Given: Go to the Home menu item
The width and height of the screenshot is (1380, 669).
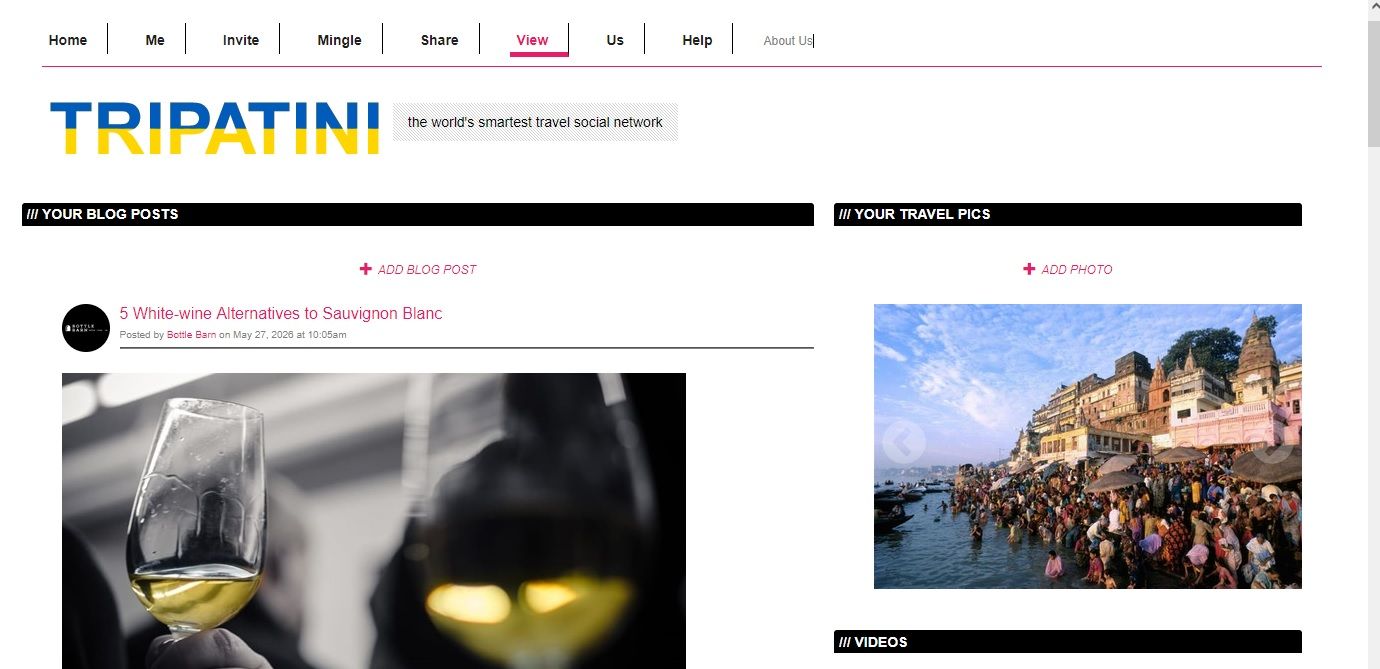Looking at the screenshot, I should 68,40.
